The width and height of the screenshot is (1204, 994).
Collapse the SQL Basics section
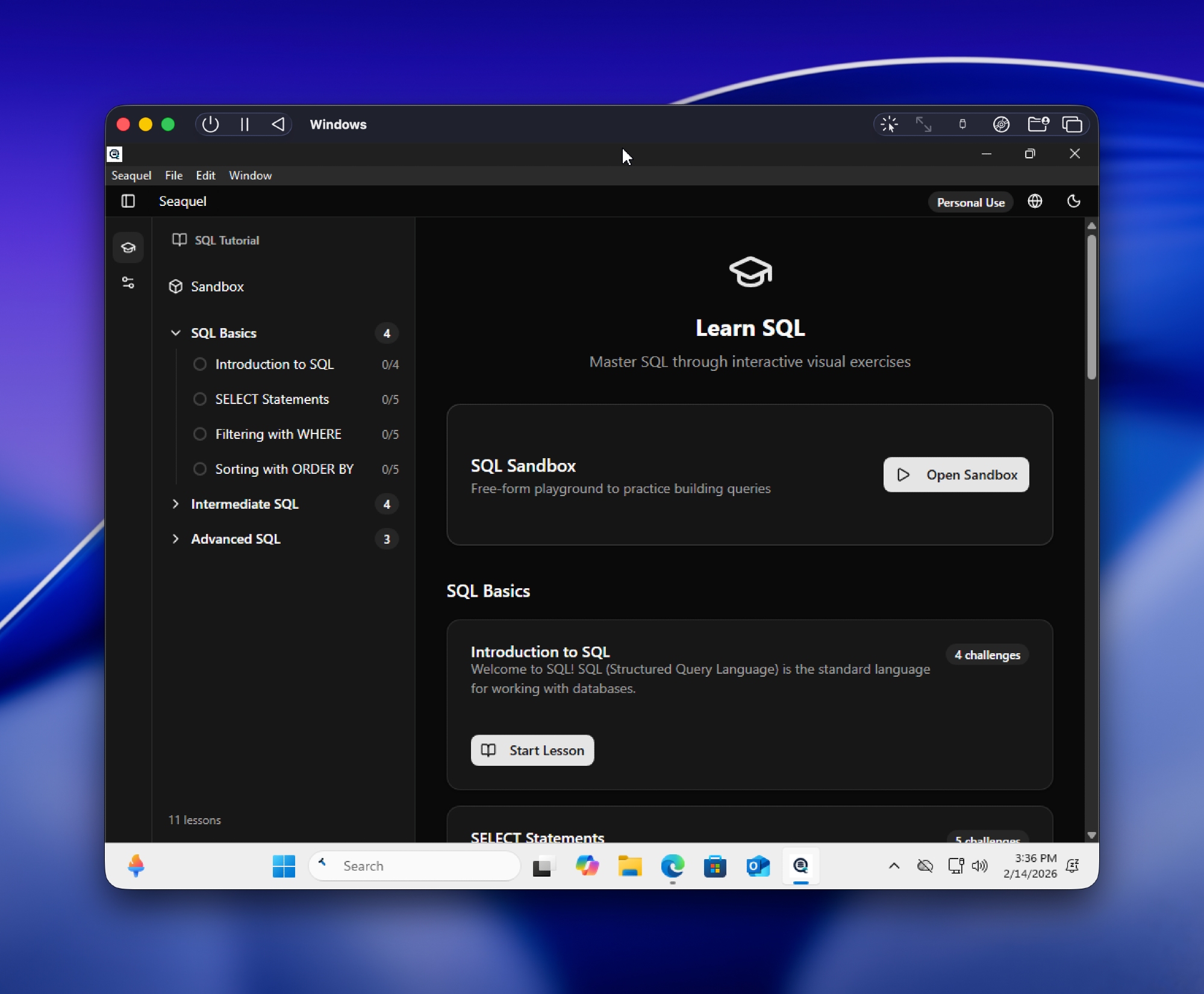(176, 333)
